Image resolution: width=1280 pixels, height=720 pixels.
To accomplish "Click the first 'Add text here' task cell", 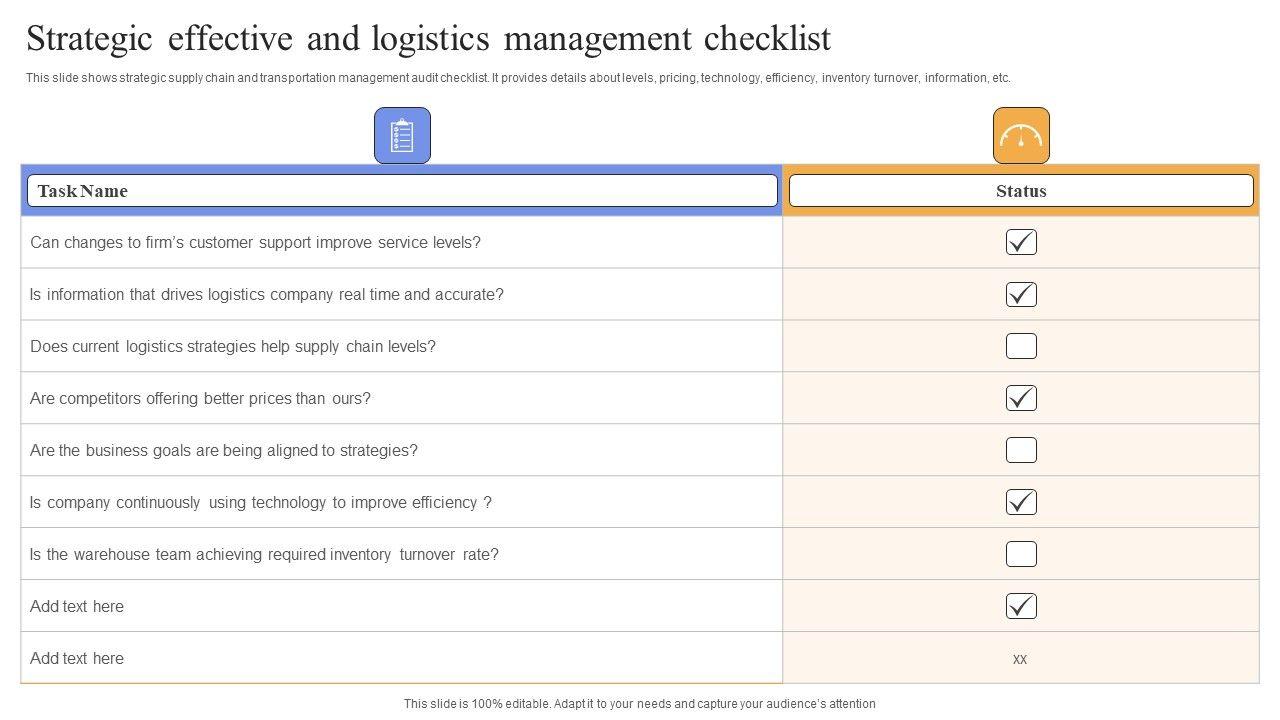I will [x=77, y=607].
